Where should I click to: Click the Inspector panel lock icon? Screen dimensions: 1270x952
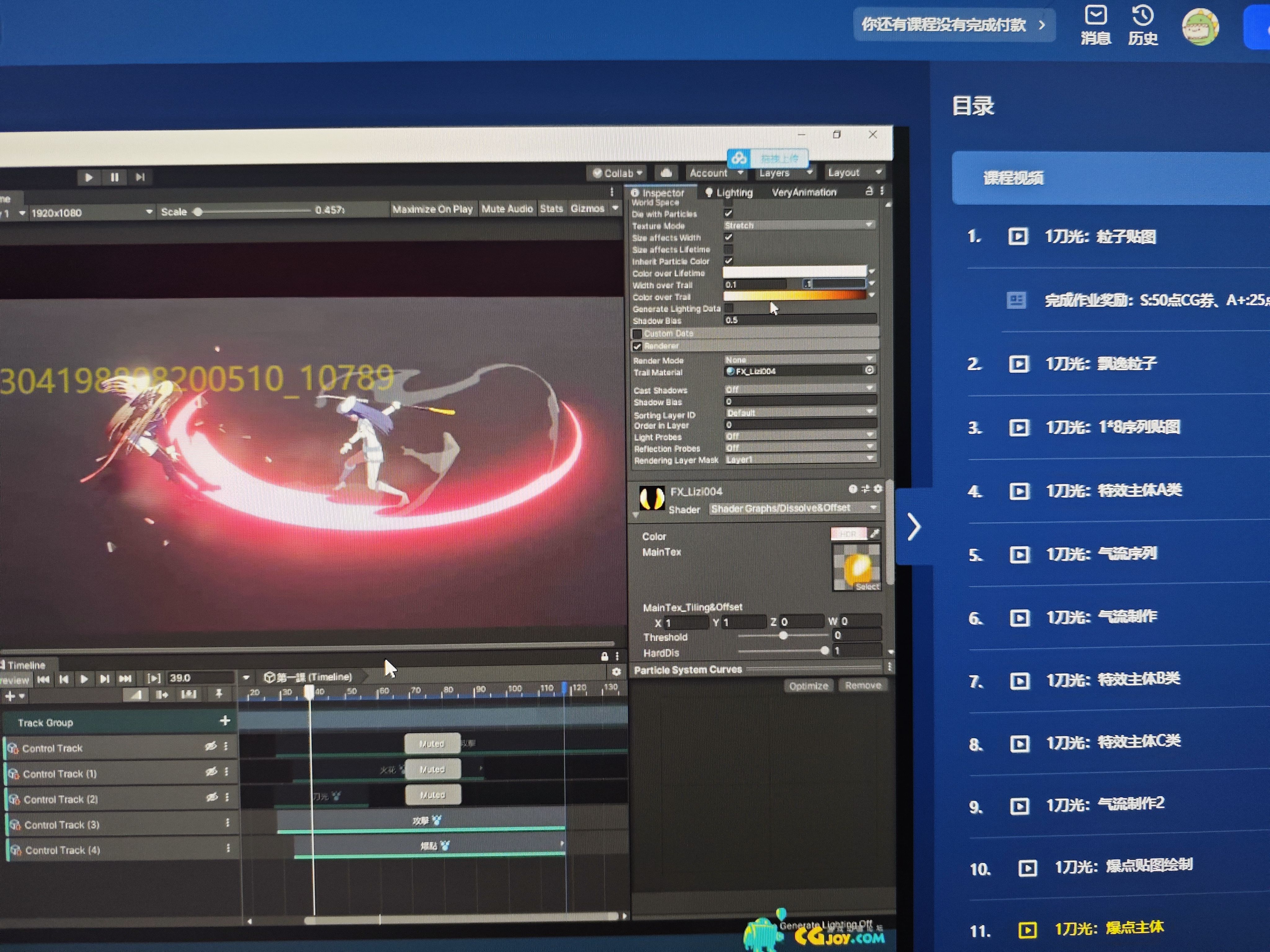(869, 191)
